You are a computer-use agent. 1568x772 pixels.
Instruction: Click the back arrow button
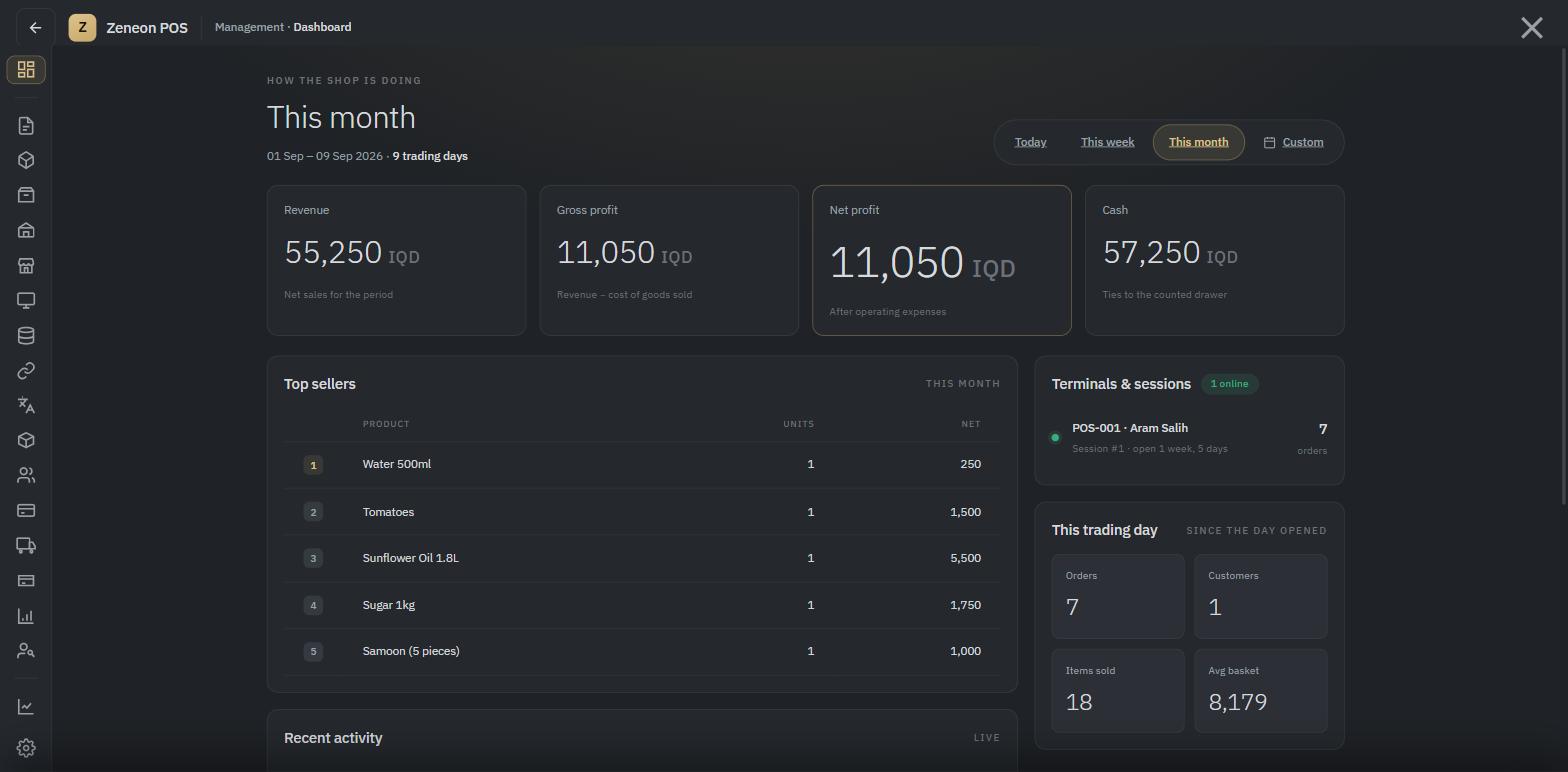point(35,28)
